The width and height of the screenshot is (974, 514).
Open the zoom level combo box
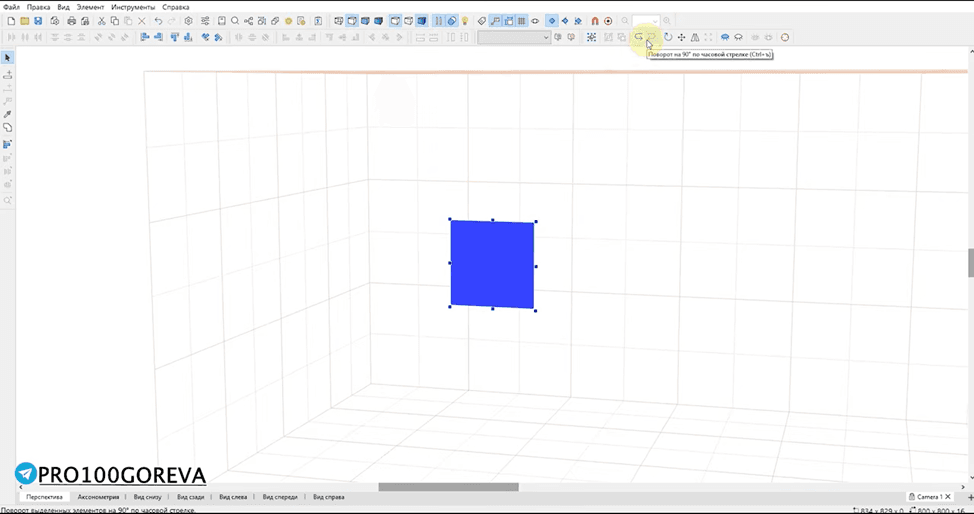[x=646, y=21]
